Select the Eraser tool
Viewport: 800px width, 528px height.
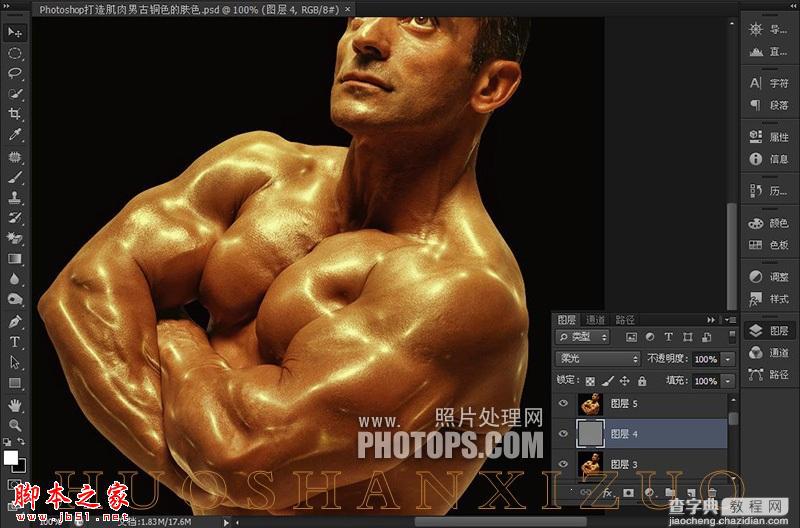(15, 238)
